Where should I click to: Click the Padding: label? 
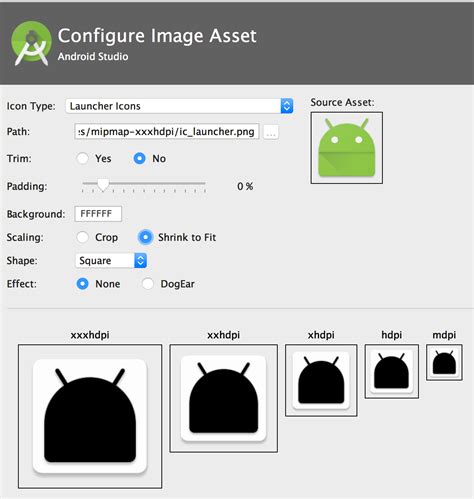click(27, 186)
